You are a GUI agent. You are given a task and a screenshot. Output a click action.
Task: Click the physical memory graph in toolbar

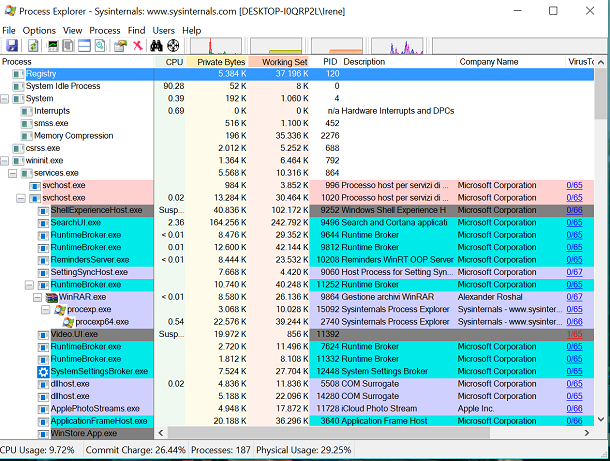pos(337,46)
